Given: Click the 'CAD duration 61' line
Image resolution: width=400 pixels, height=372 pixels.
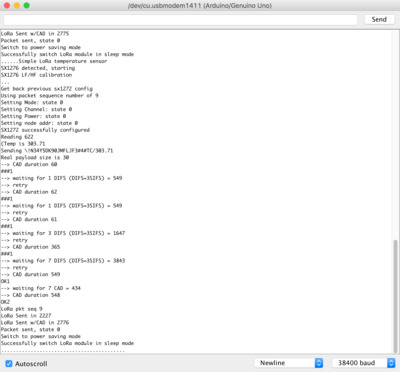Looking at the screenshot, I should tap(29, 219).
